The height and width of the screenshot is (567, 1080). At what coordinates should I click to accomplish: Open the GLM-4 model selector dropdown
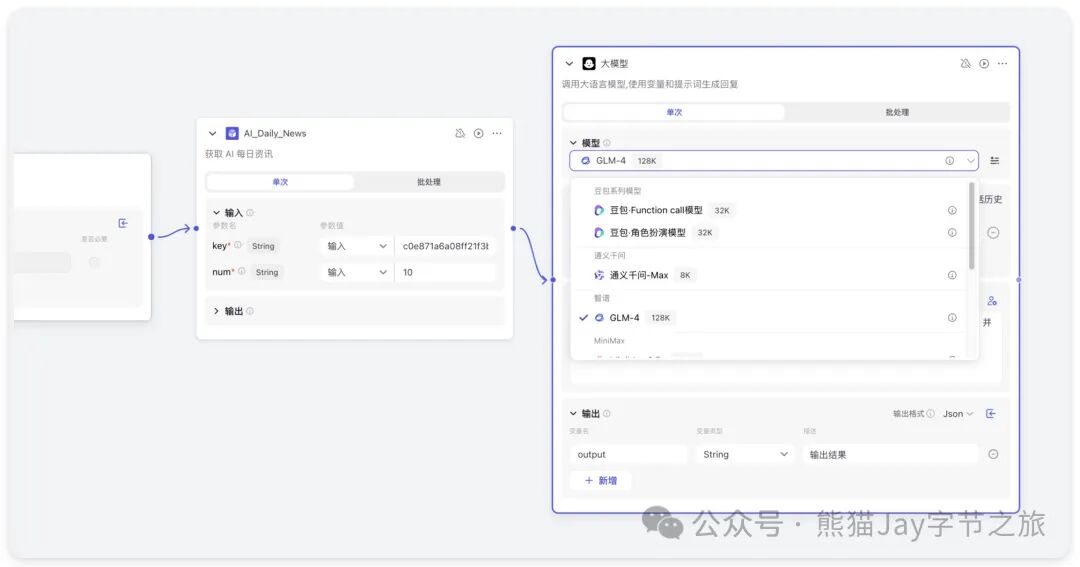coord(773,161)
